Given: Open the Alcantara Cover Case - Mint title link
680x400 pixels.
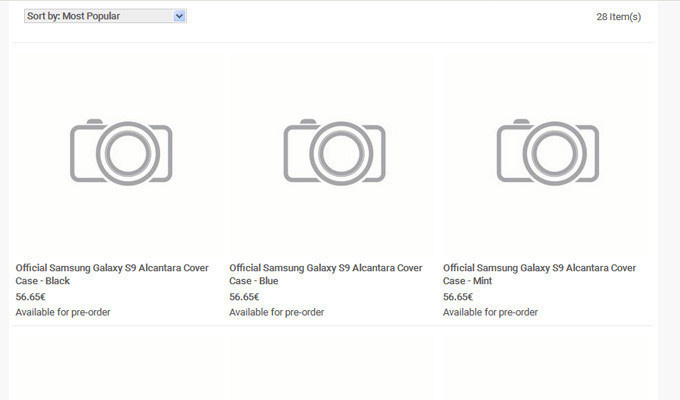Looking at the screenshot, I should click(x=539, y=274).
